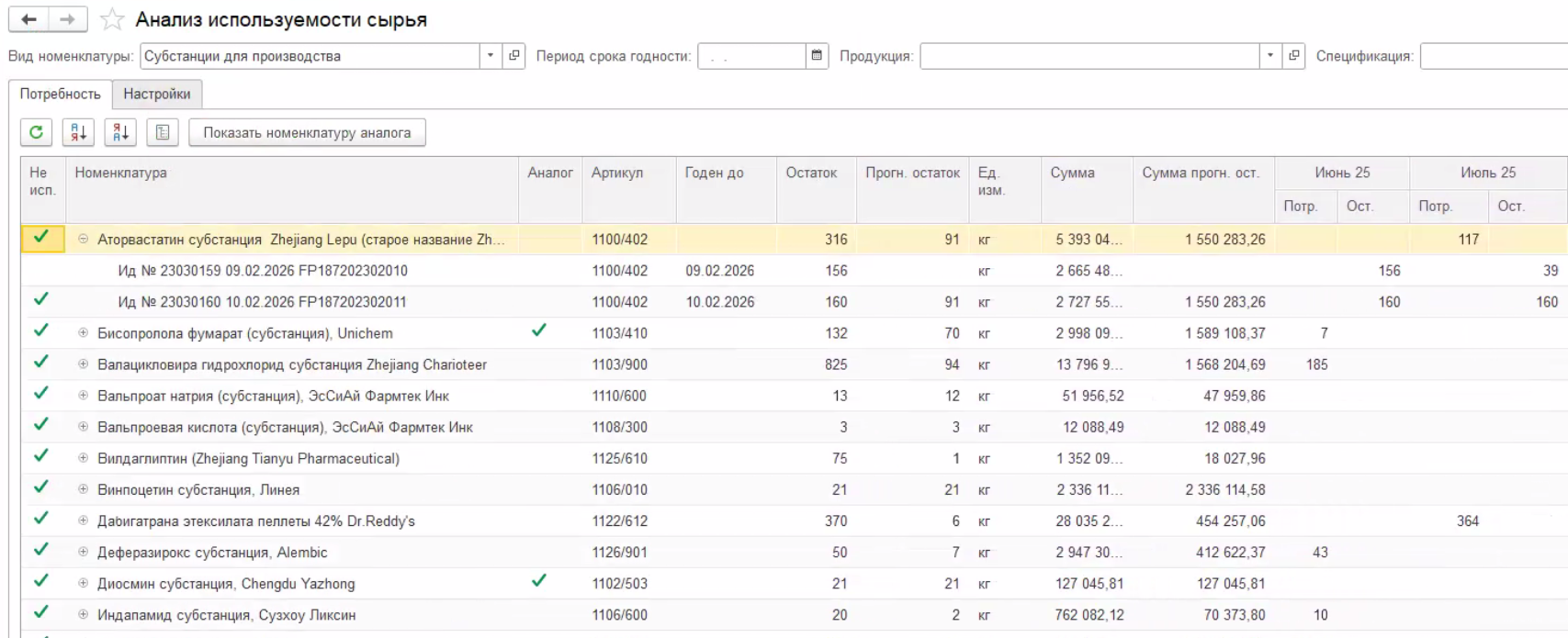The width and height of the screenshot is (1568, 638).
Task: Click into the Спецификация input field
Action: click(x=1494, y=56)
